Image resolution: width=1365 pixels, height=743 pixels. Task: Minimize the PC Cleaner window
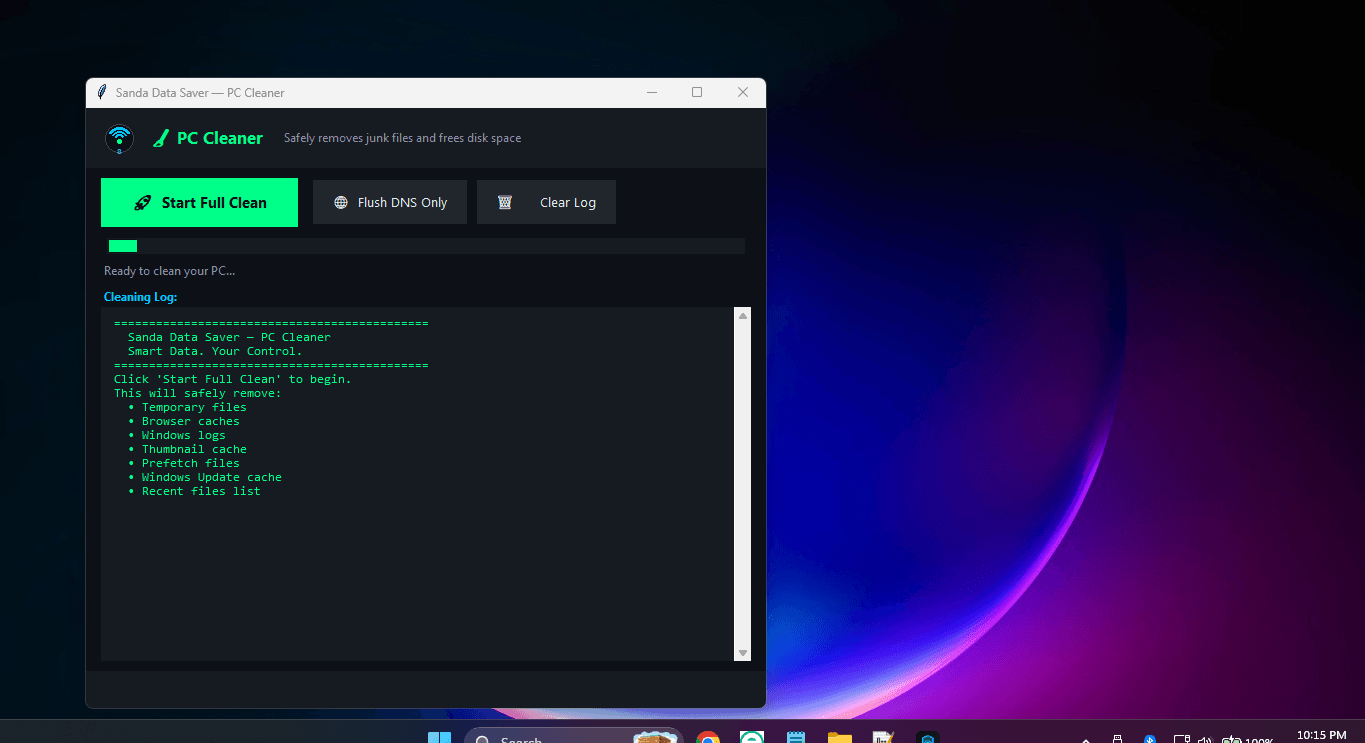point(652,92)
